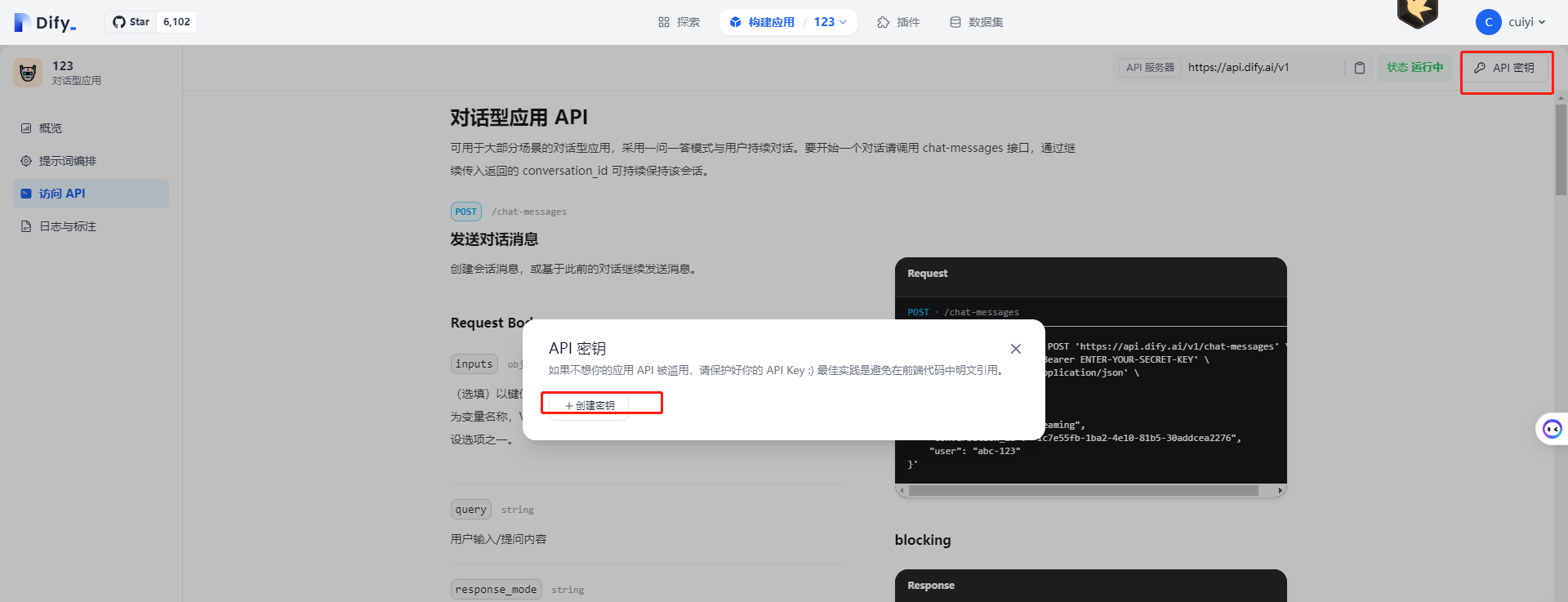The width and height of the screenshot is (1568, 602).
Task: Open 概览 in the sidebar
Action: tap(91, 128)
